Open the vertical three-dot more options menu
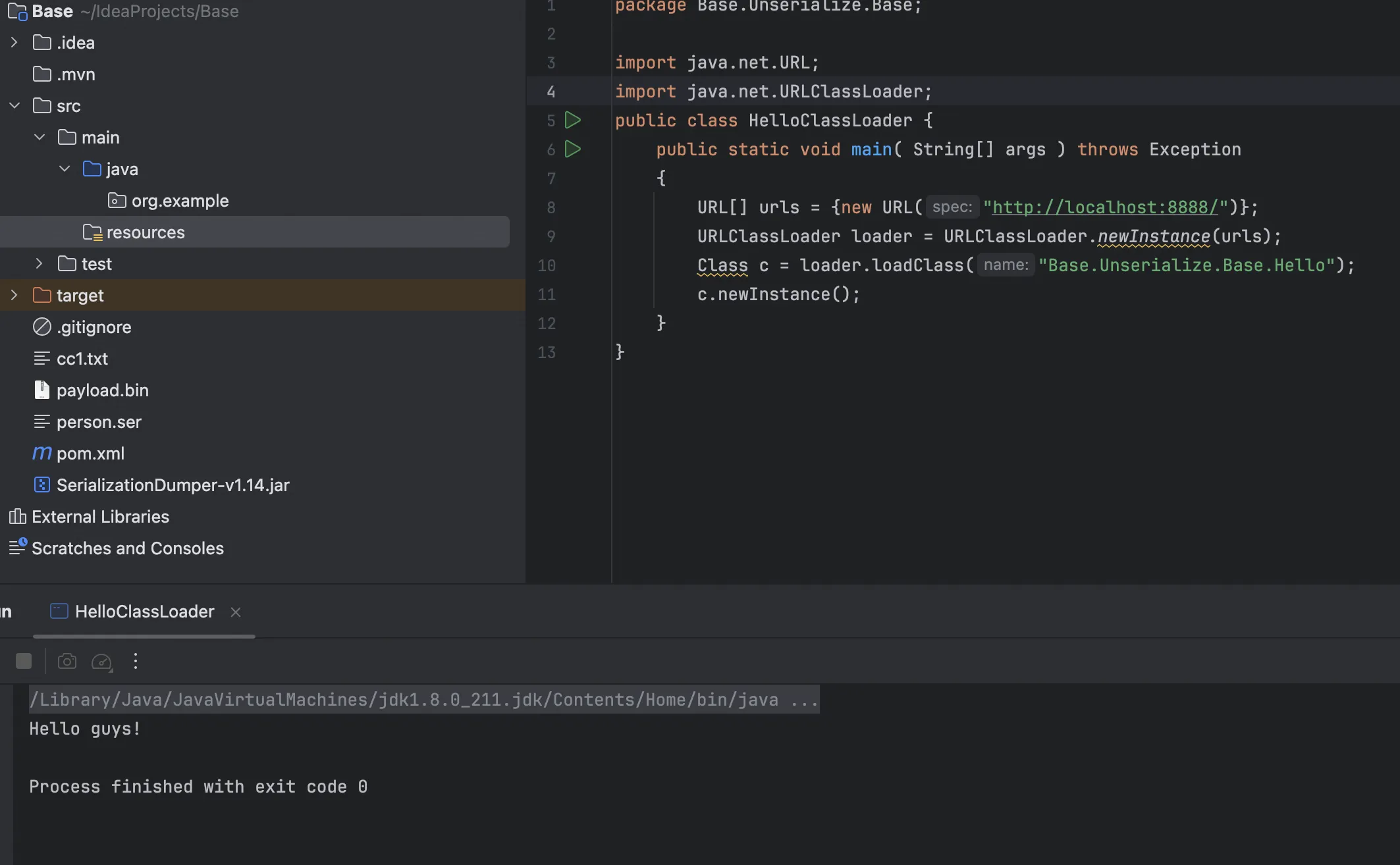The height and width of the screenshot is (865, 1400). [x=136, y=661]
